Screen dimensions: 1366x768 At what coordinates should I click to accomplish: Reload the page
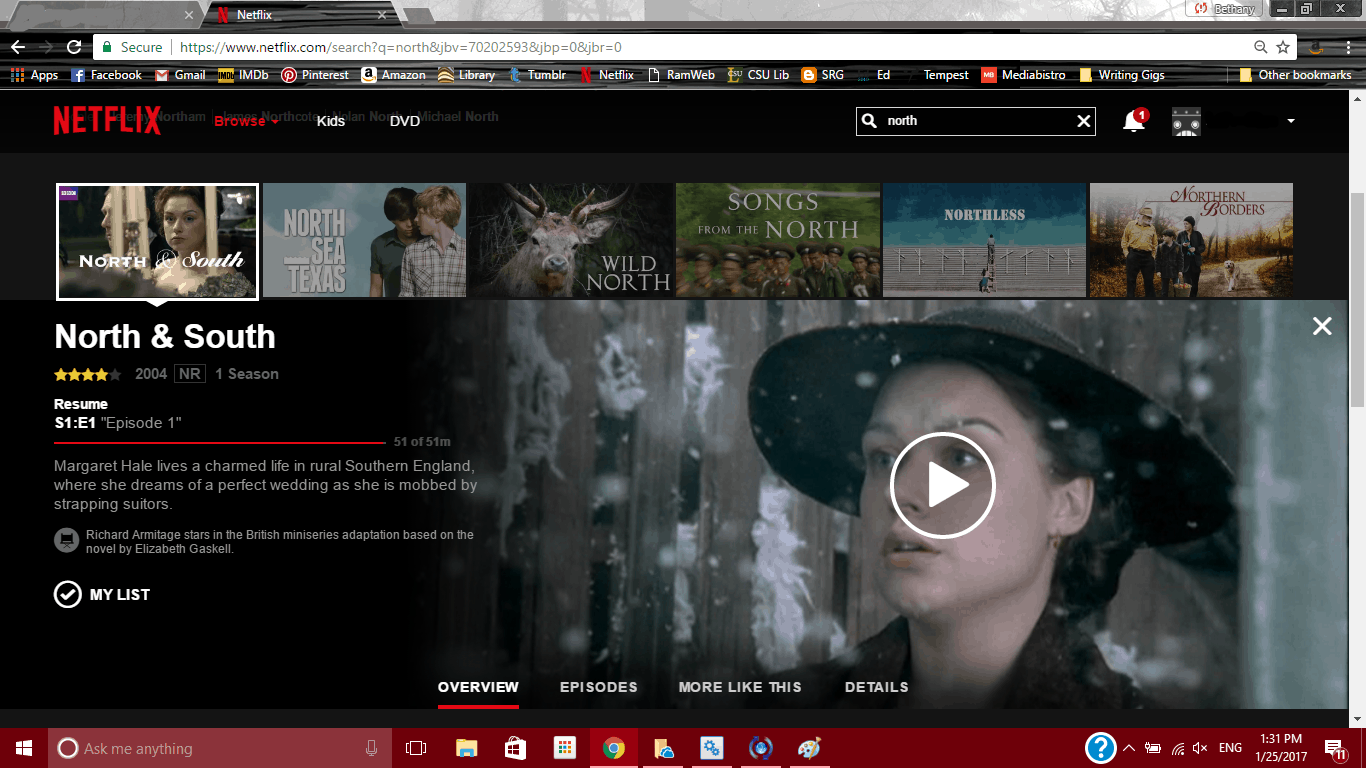pos(74,47)
